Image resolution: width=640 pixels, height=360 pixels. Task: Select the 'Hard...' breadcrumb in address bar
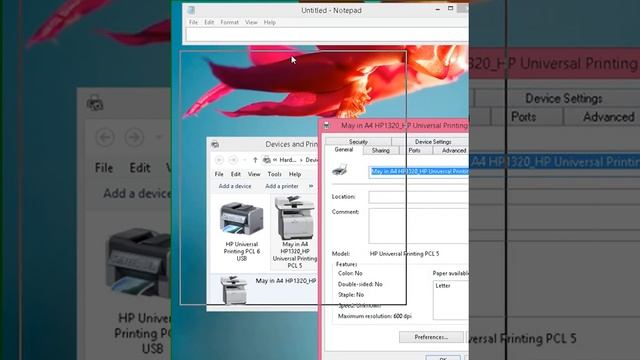click(x=287, y=160)
